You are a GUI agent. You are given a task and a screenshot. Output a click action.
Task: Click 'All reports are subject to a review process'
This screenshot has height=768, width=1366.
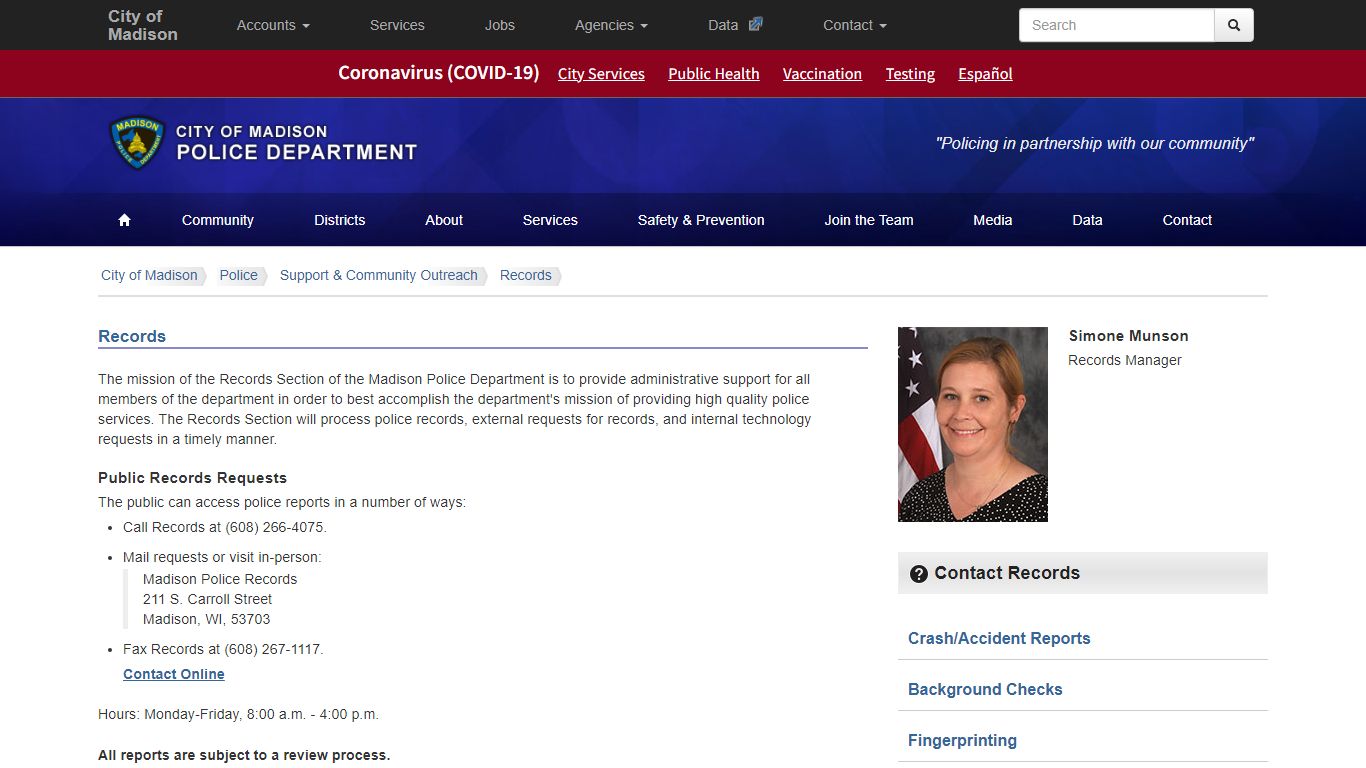[244, 756]
